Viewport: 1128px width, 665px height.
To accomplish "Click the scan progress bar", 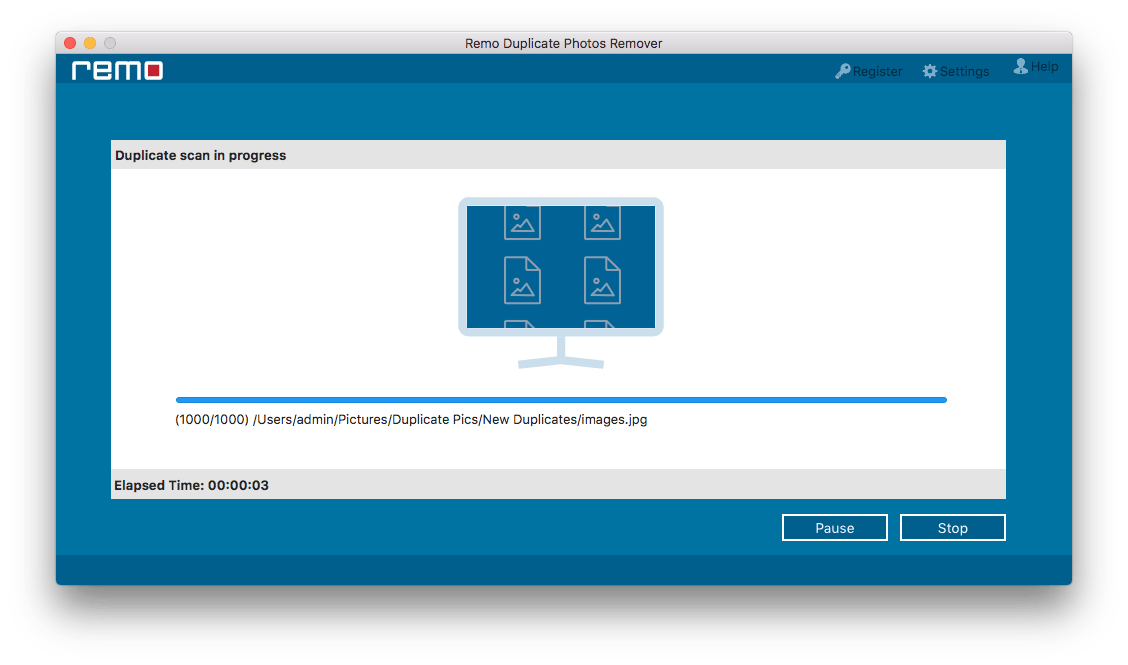I will [561, 399].
